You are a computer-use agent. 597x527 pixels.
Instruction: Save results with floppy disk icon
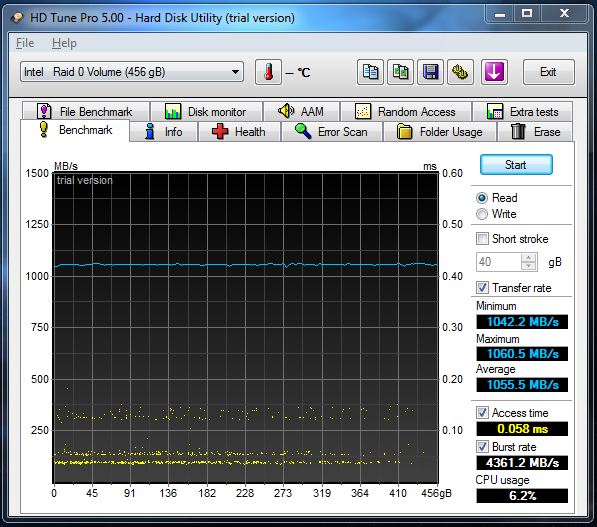pos(430,72)
